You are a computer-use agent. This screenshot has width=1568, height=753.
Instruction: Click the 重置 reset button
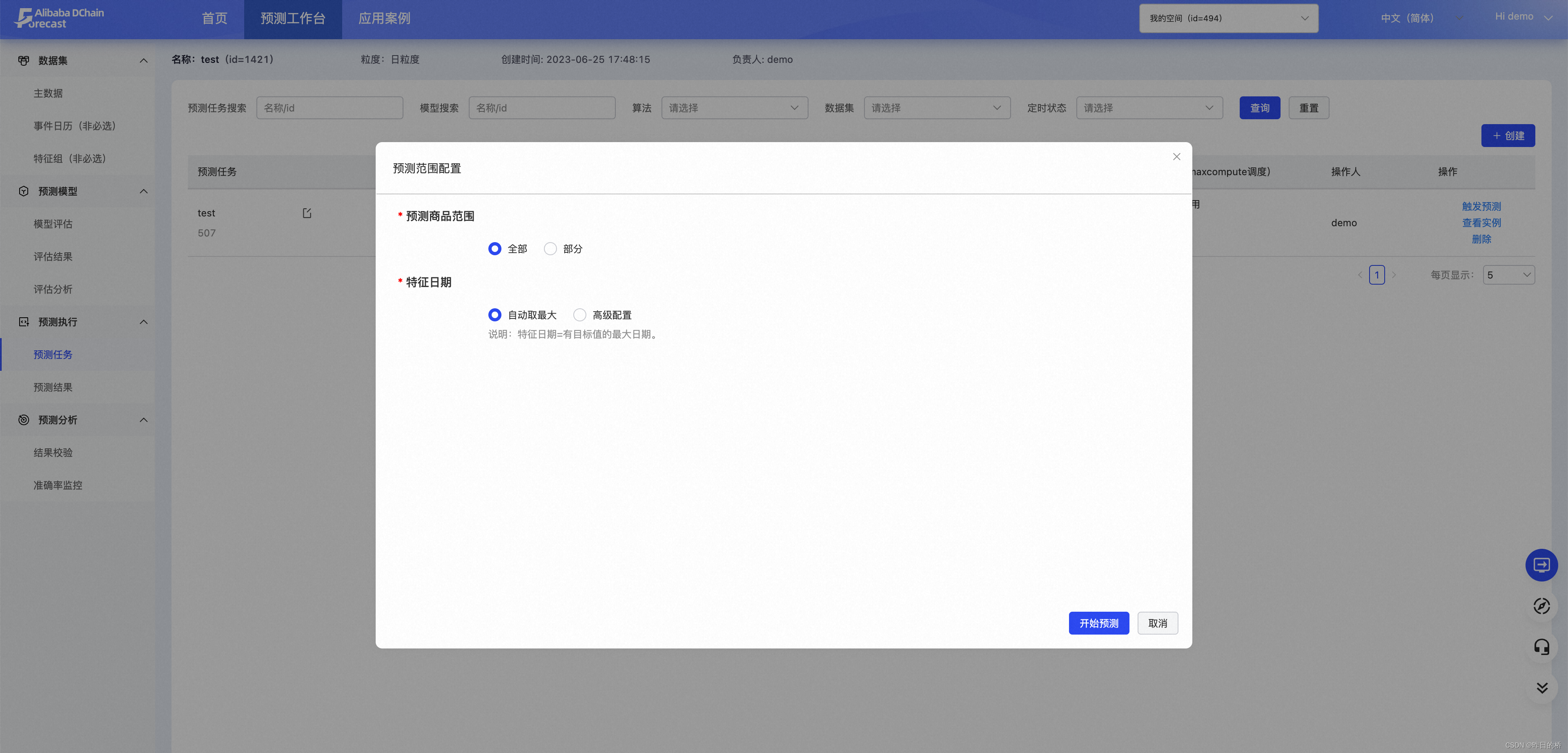click(1309, 108)
